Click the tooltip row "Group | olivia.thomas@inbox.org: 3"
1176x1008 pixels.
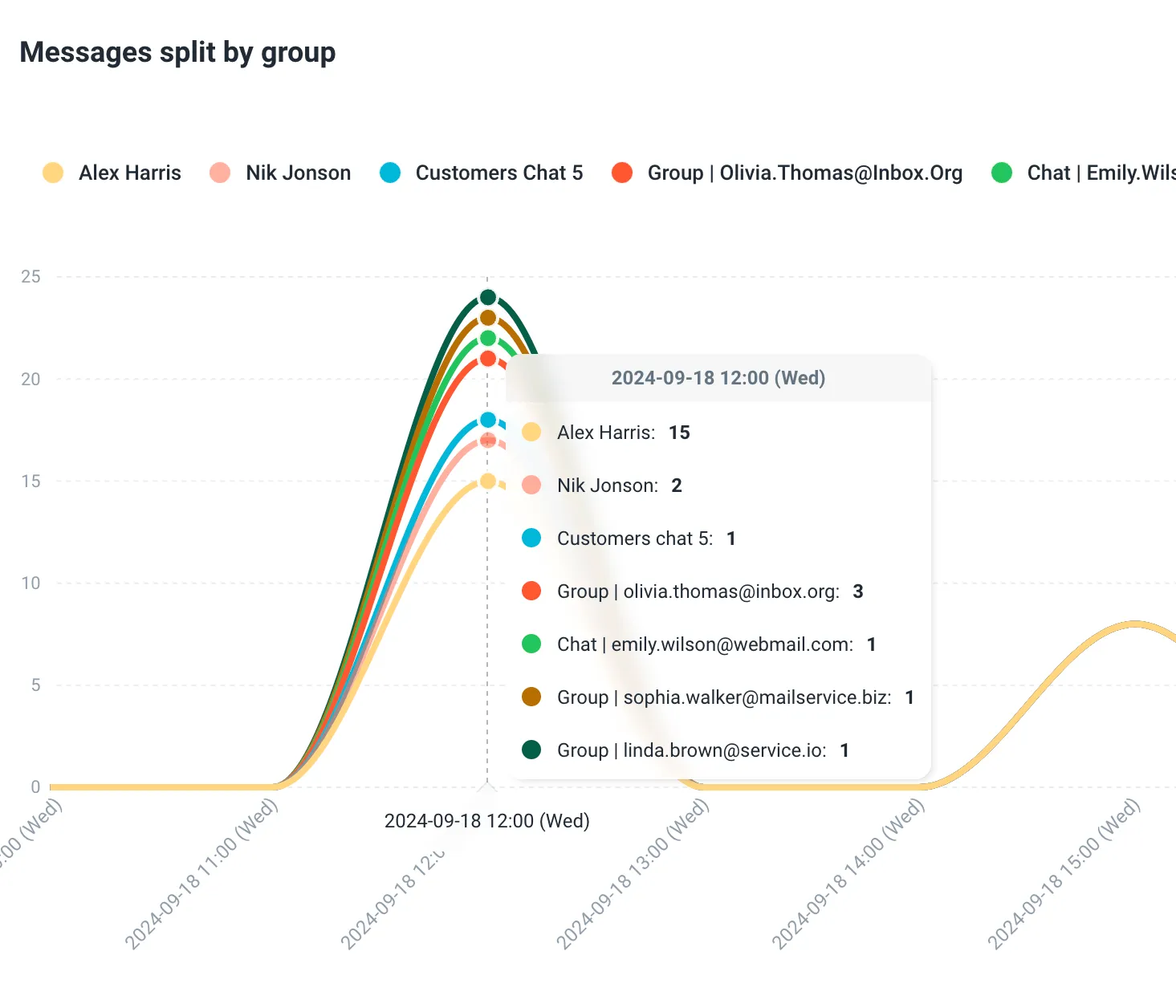coord(693,591)
